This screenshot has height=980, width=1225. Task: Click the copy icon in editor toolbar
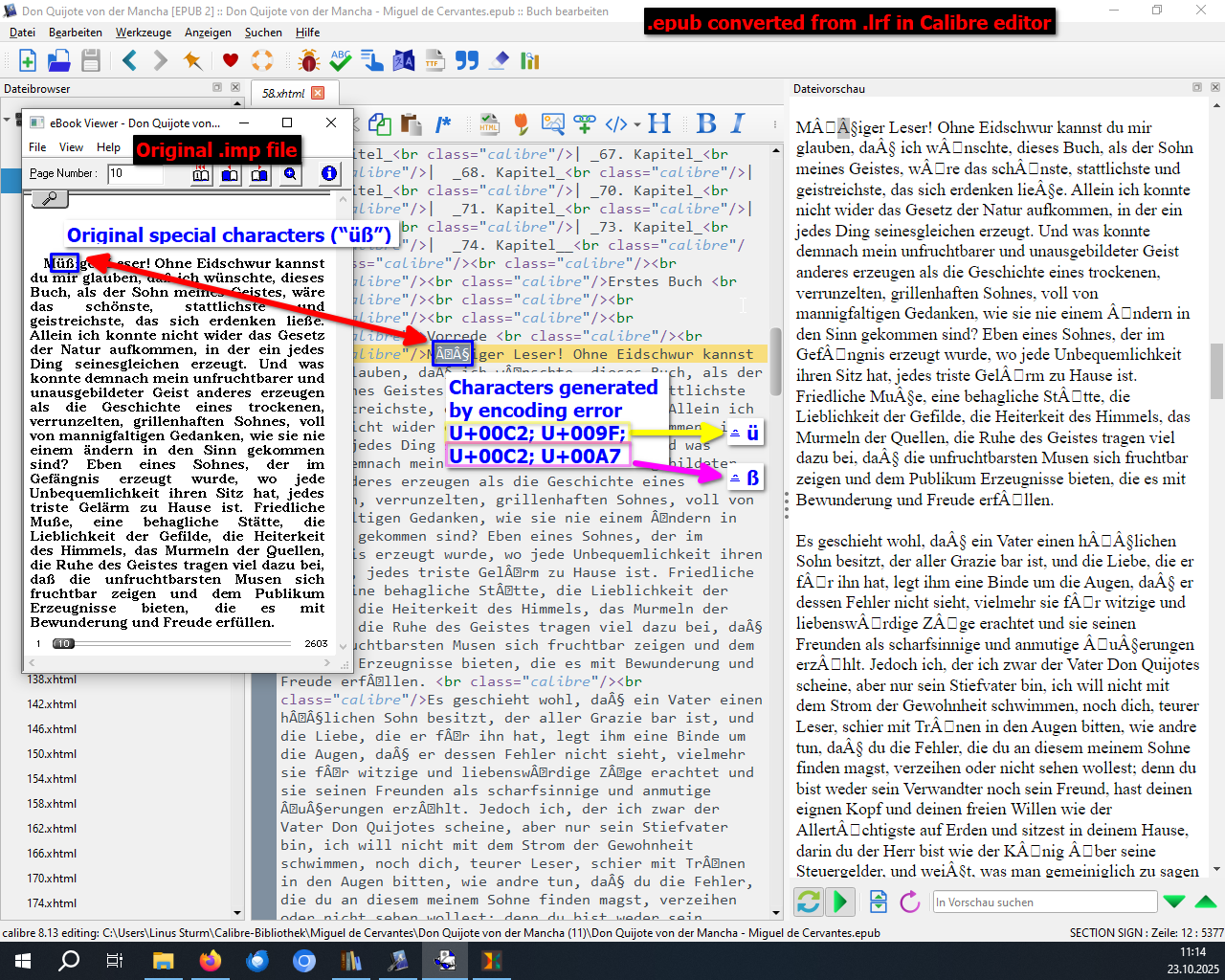point(380,123)
